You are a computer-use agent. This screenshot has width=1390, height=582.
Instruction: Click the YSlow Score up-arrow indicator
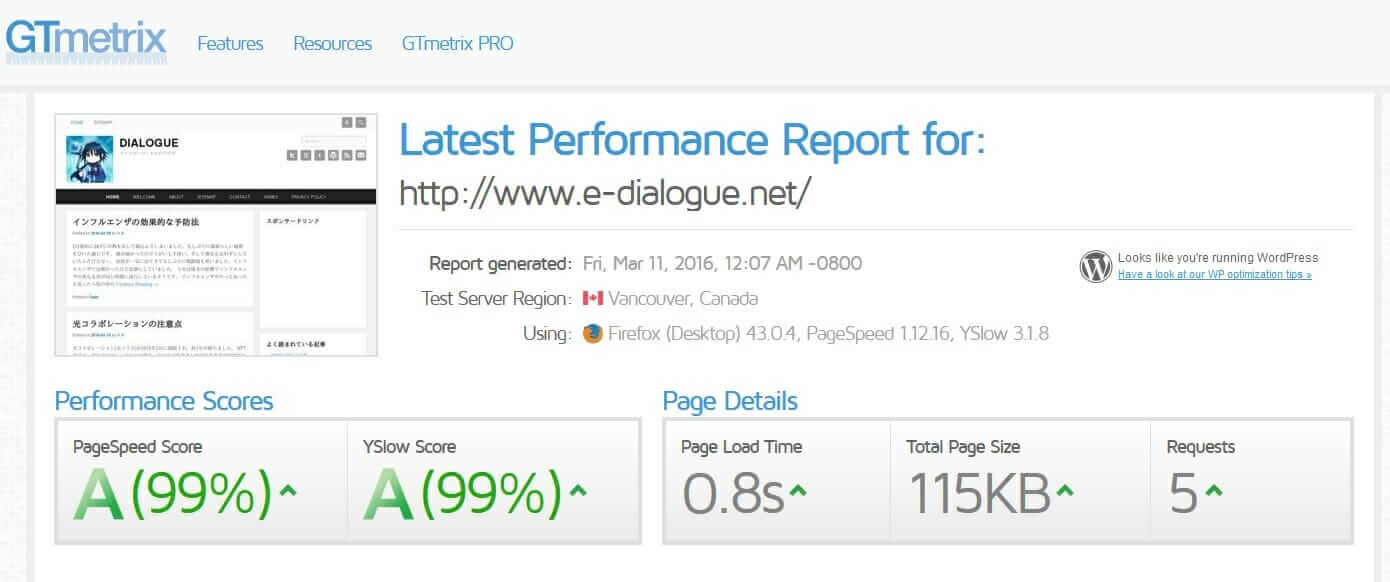577,491
